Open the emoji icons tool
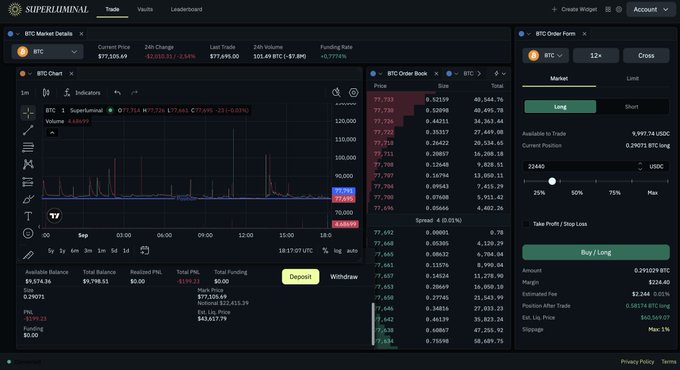Viewport: 680px width, 370px height. 28,233
